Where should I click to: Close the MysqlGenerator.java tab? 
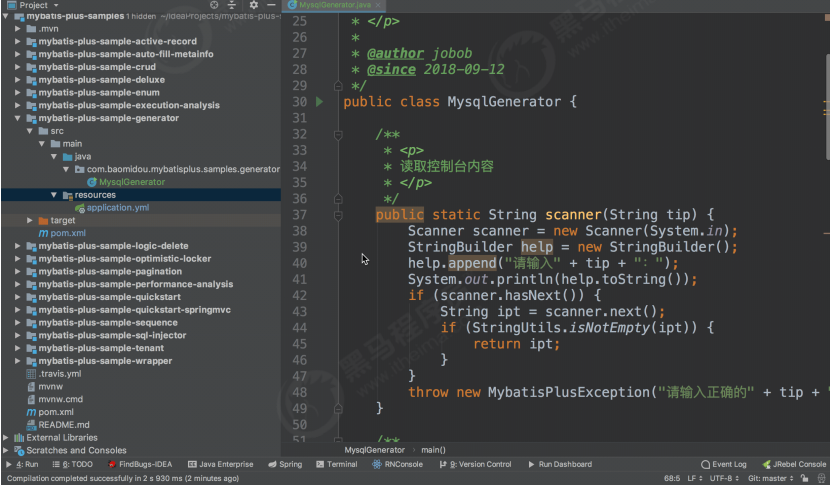click(378, 5)
